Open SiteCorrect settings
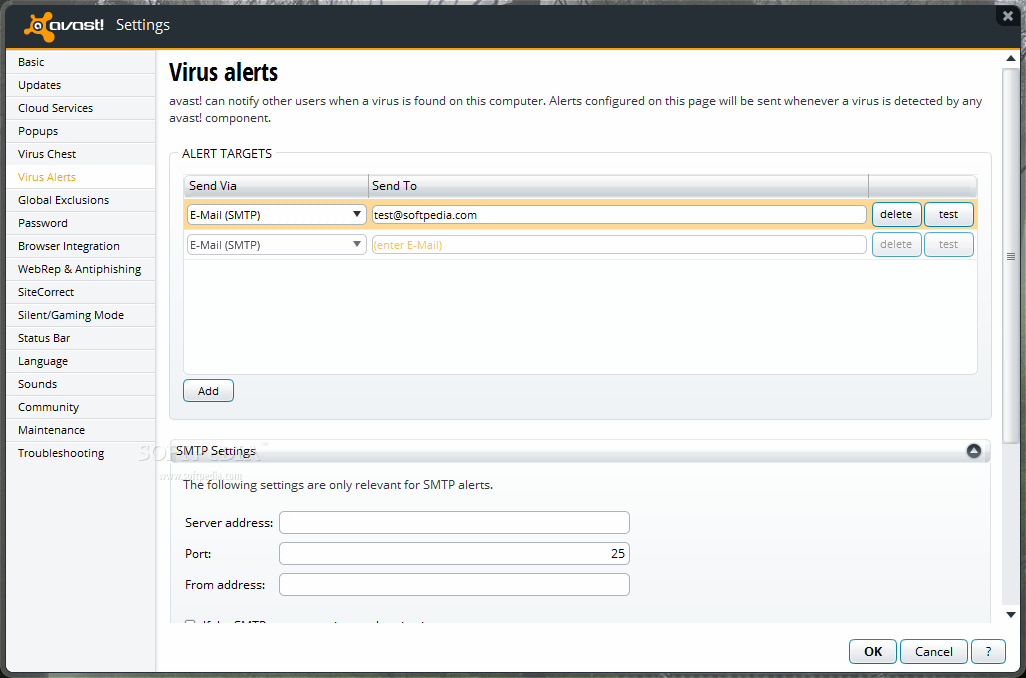Viewport: 1026px width, 678px height. 80,292
